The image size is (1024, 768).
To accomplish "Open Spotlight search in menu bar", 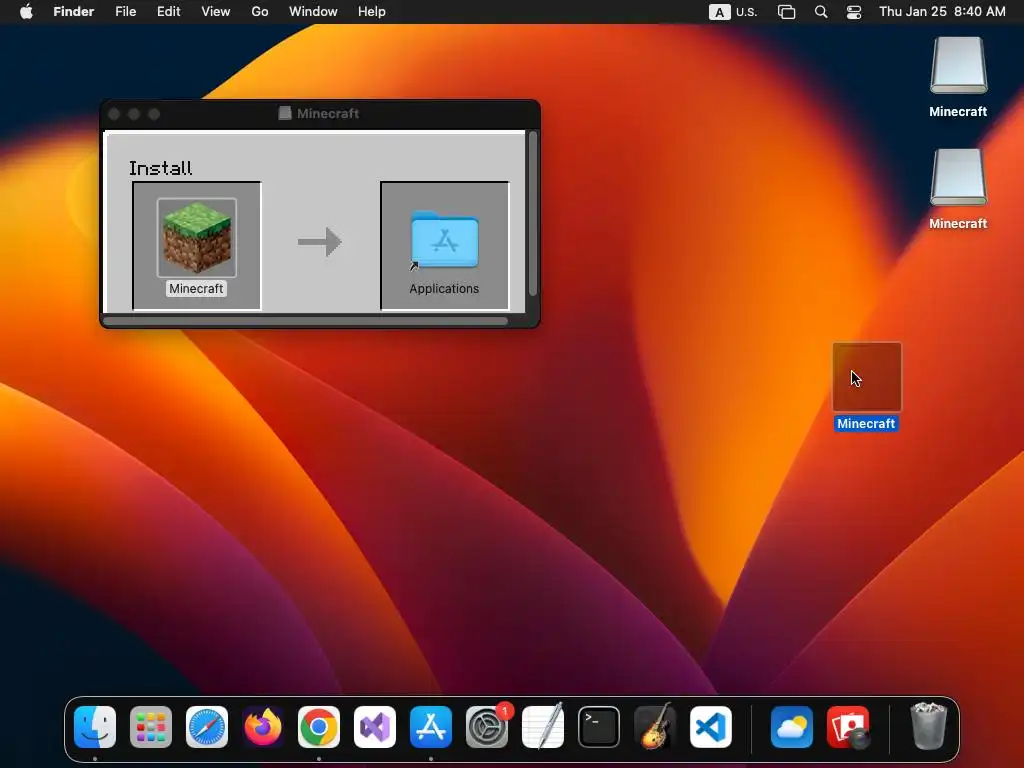I will click(x=821, y=12).
